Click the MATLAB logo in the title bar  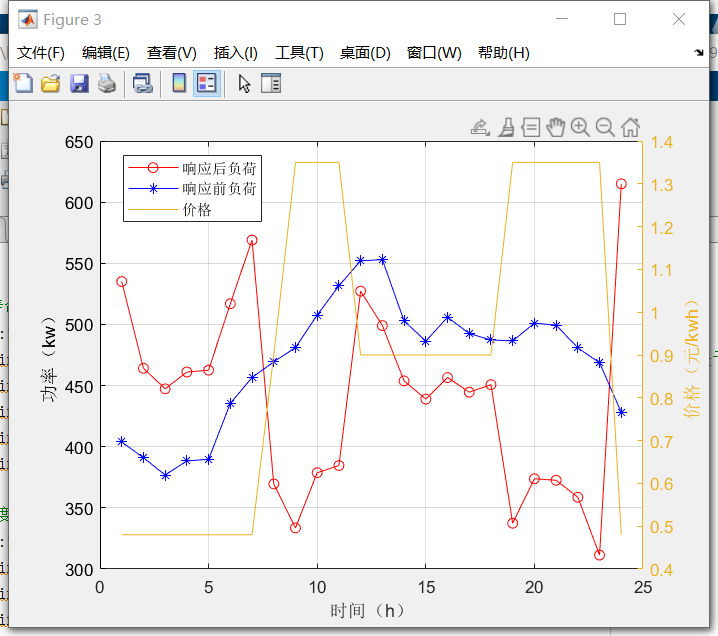(x=28, y=19)
